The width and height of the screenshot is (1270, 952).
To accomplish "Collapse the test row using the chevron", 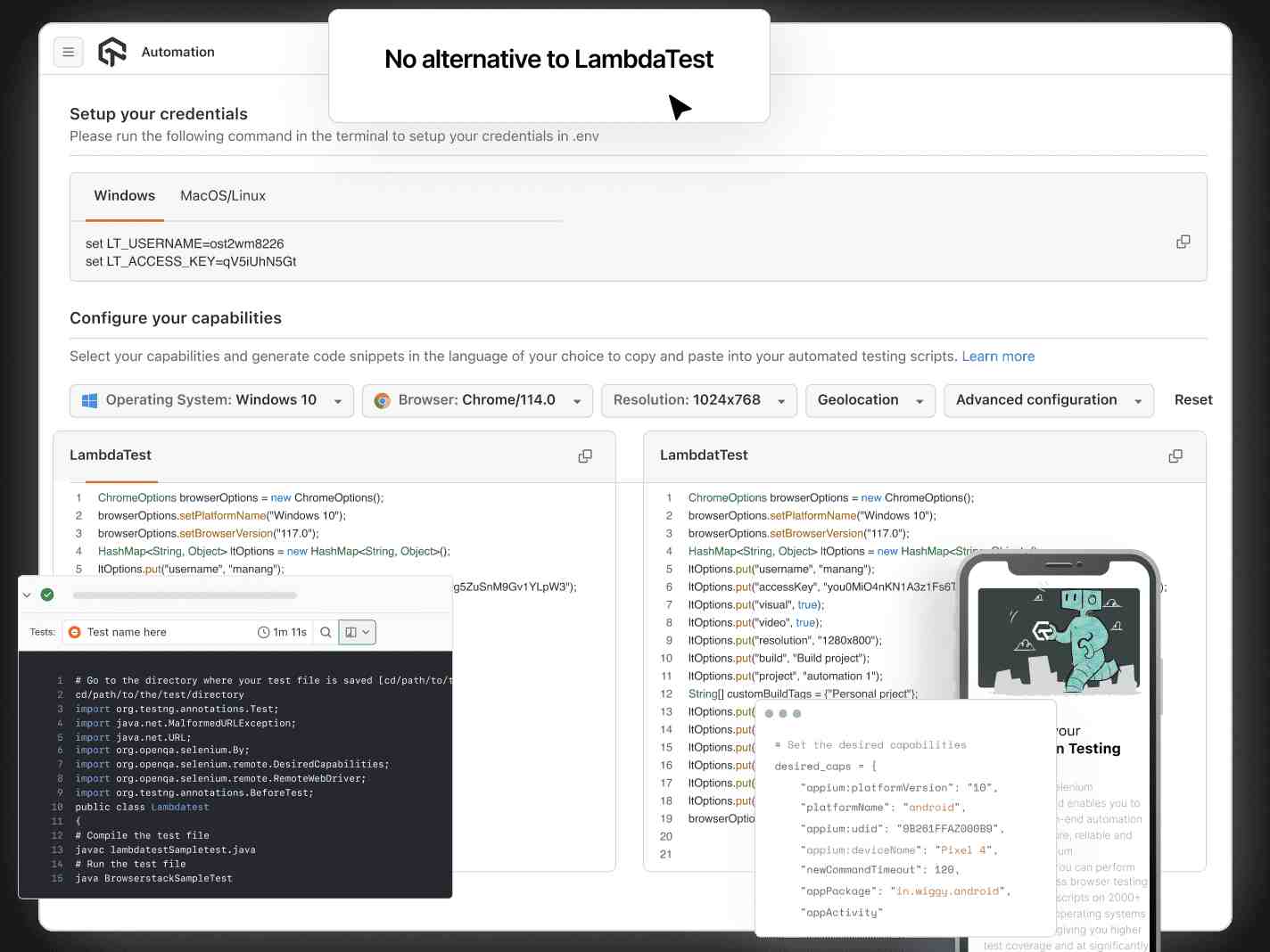I will coord(28,595).
